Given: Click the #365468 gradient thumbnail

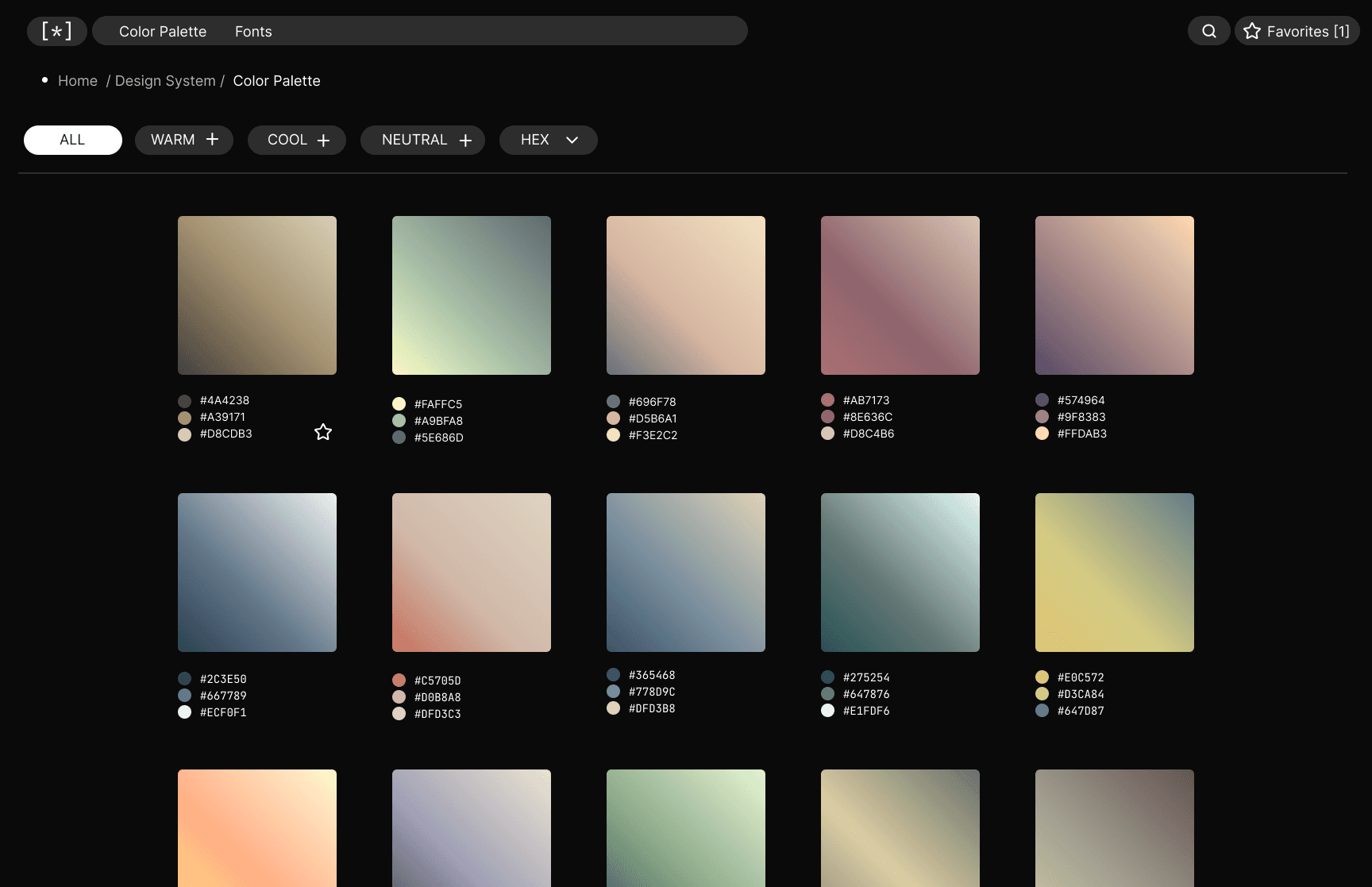Looking at the screenshot, I should click(x=685, y=572).
